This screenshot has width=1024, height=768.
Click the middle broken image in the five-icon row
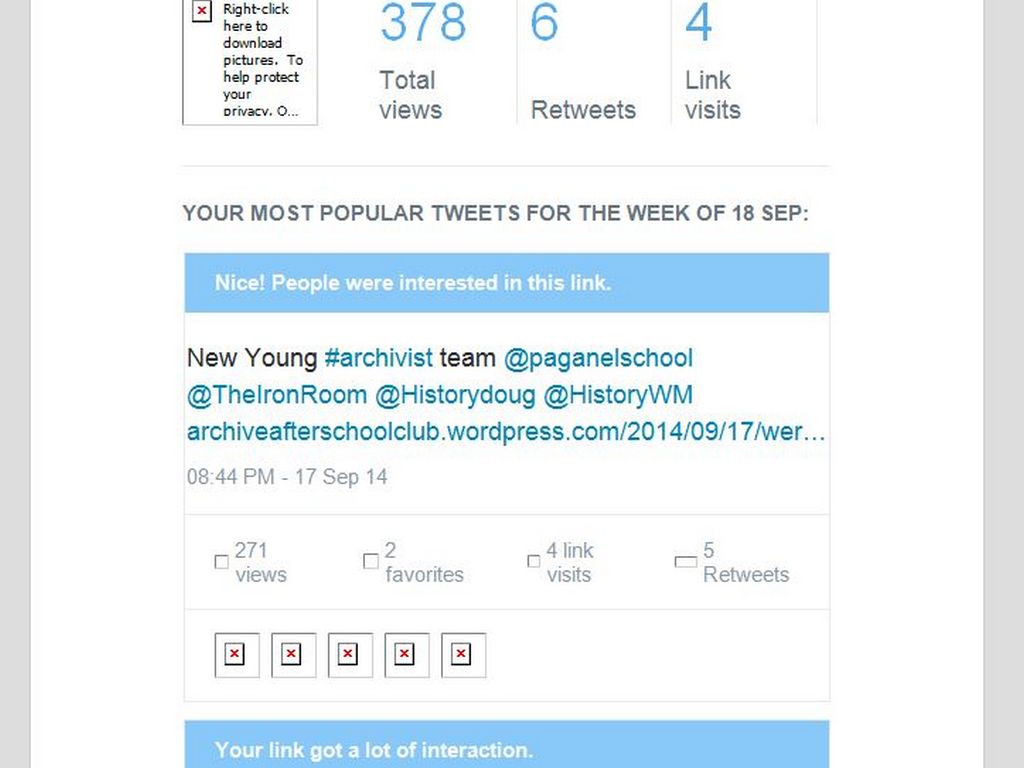[x=349, y=655]
